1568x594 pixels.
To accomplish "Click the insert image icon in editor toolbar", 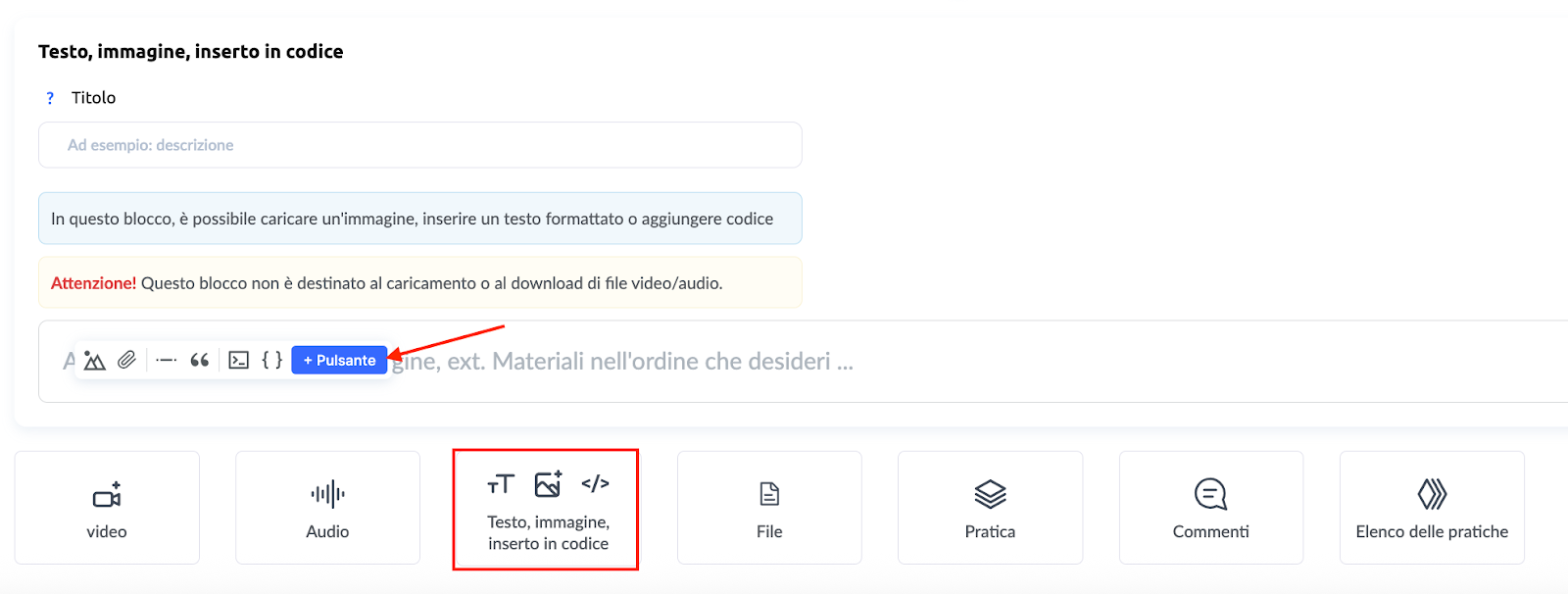I will click(x=94, y=361).
